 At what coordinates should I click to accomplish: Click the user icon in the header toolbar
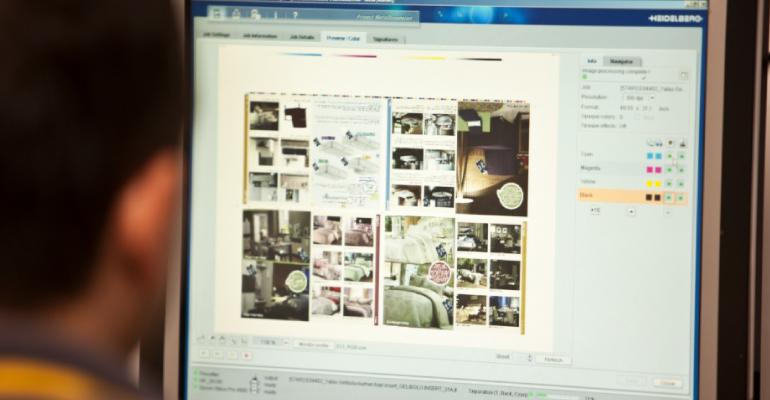click(x=255, y=14)
